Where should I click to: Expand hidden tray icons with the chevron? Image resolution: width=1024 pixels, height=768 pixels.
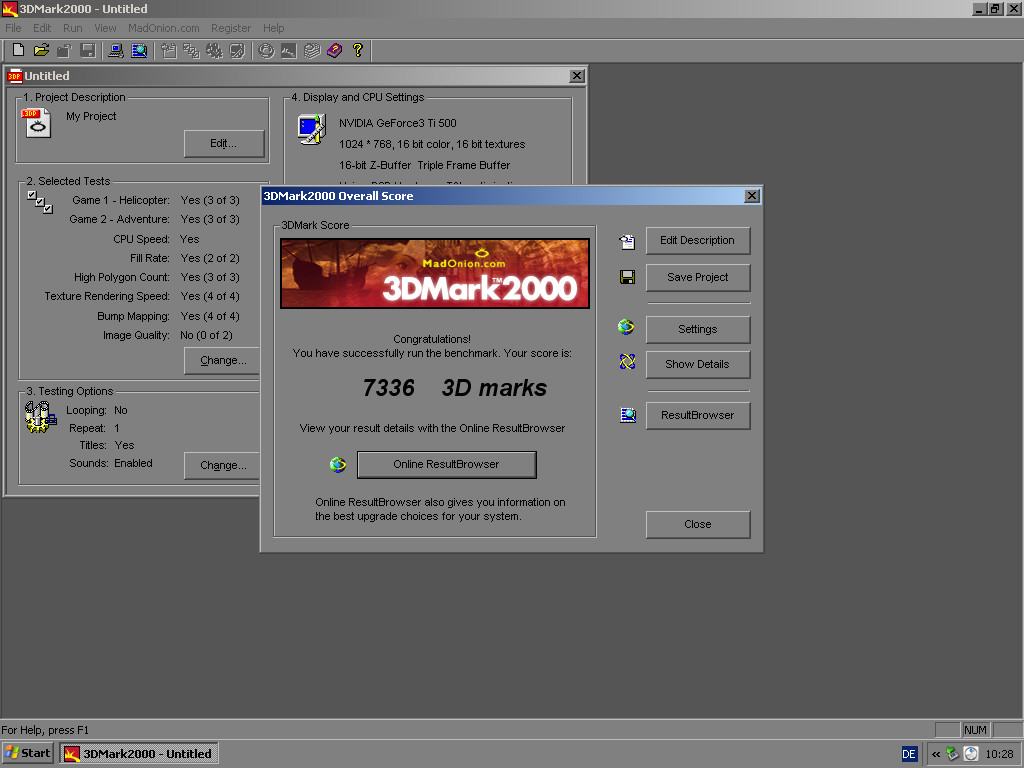pyautogui.click(x=936, y=754)
